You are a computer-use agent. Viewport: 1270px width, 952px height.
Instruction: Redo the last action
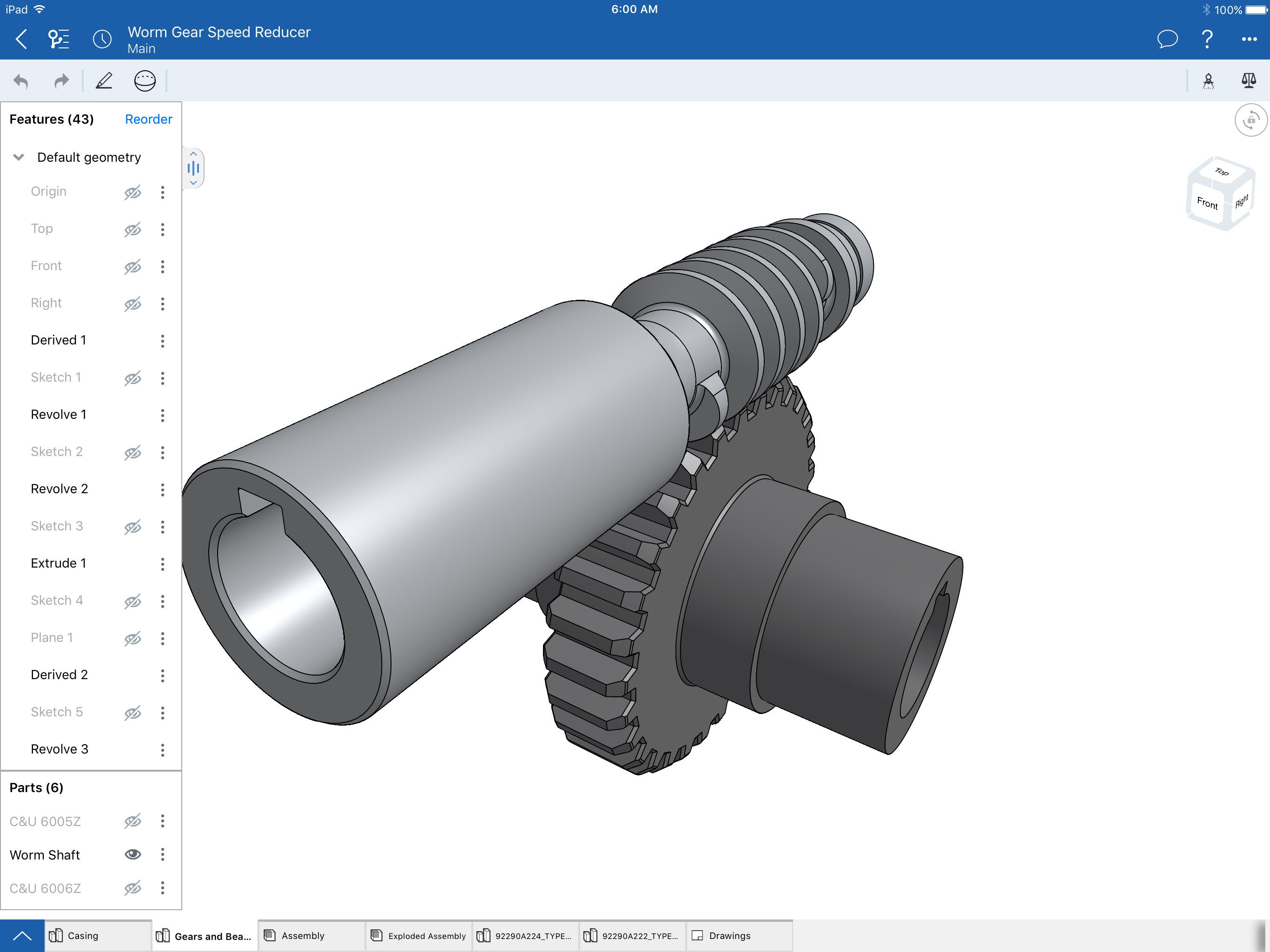(61, 81)
